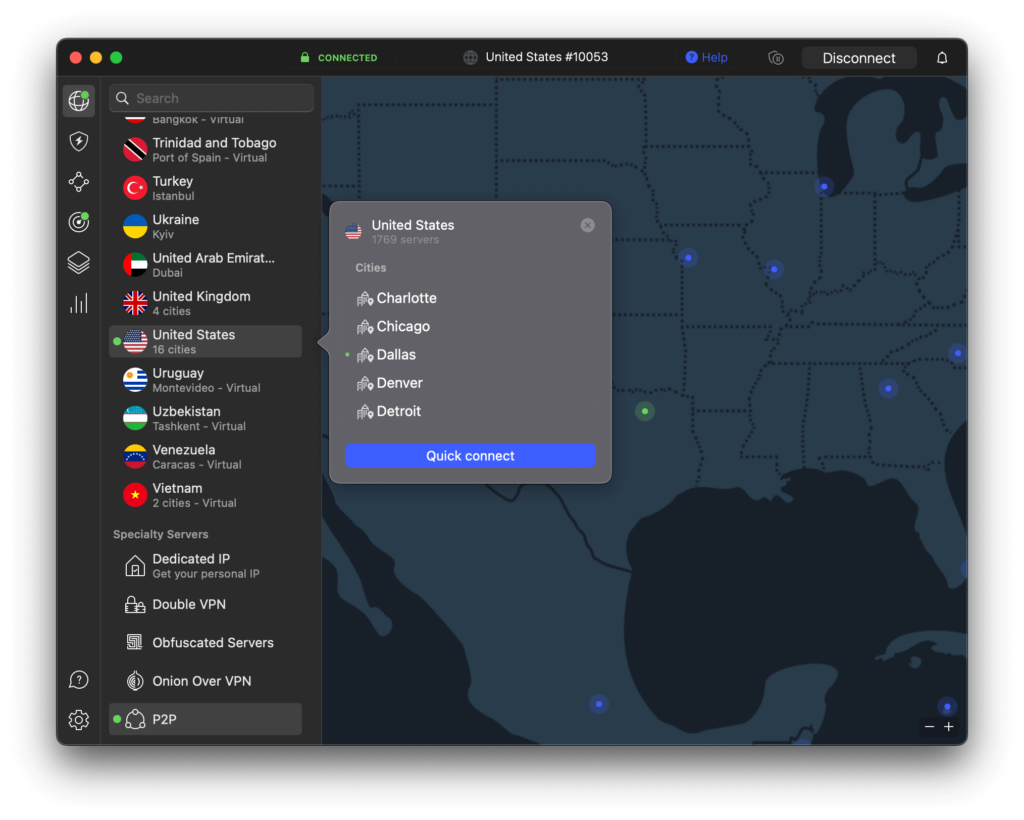Click the P2P icon

[x=135, y=719]
